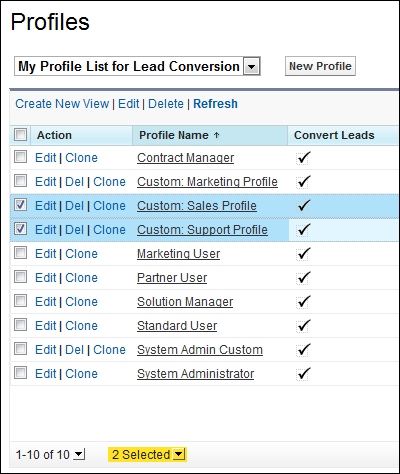
Task: Click Convert Leads checkmark for Partner User
Action: pos(303,278)
